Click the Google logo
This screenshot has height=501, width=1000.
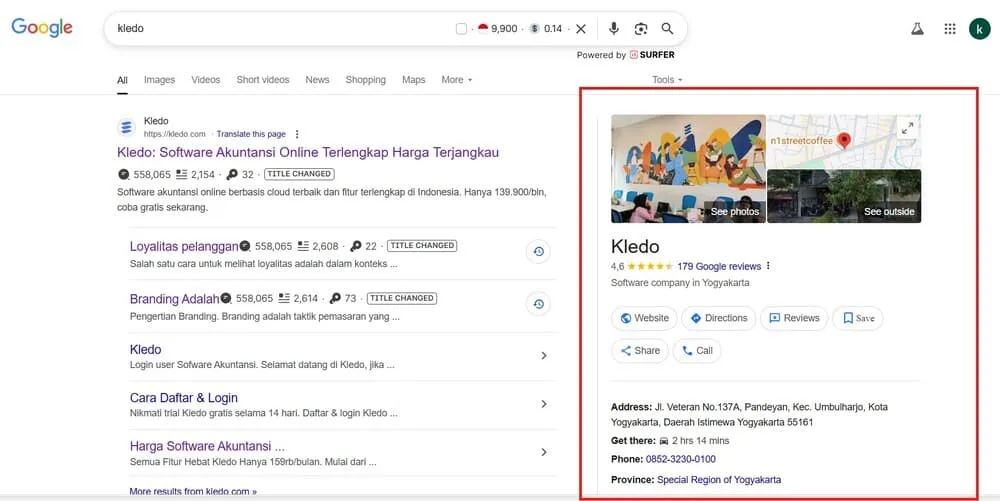coord(41,27)
